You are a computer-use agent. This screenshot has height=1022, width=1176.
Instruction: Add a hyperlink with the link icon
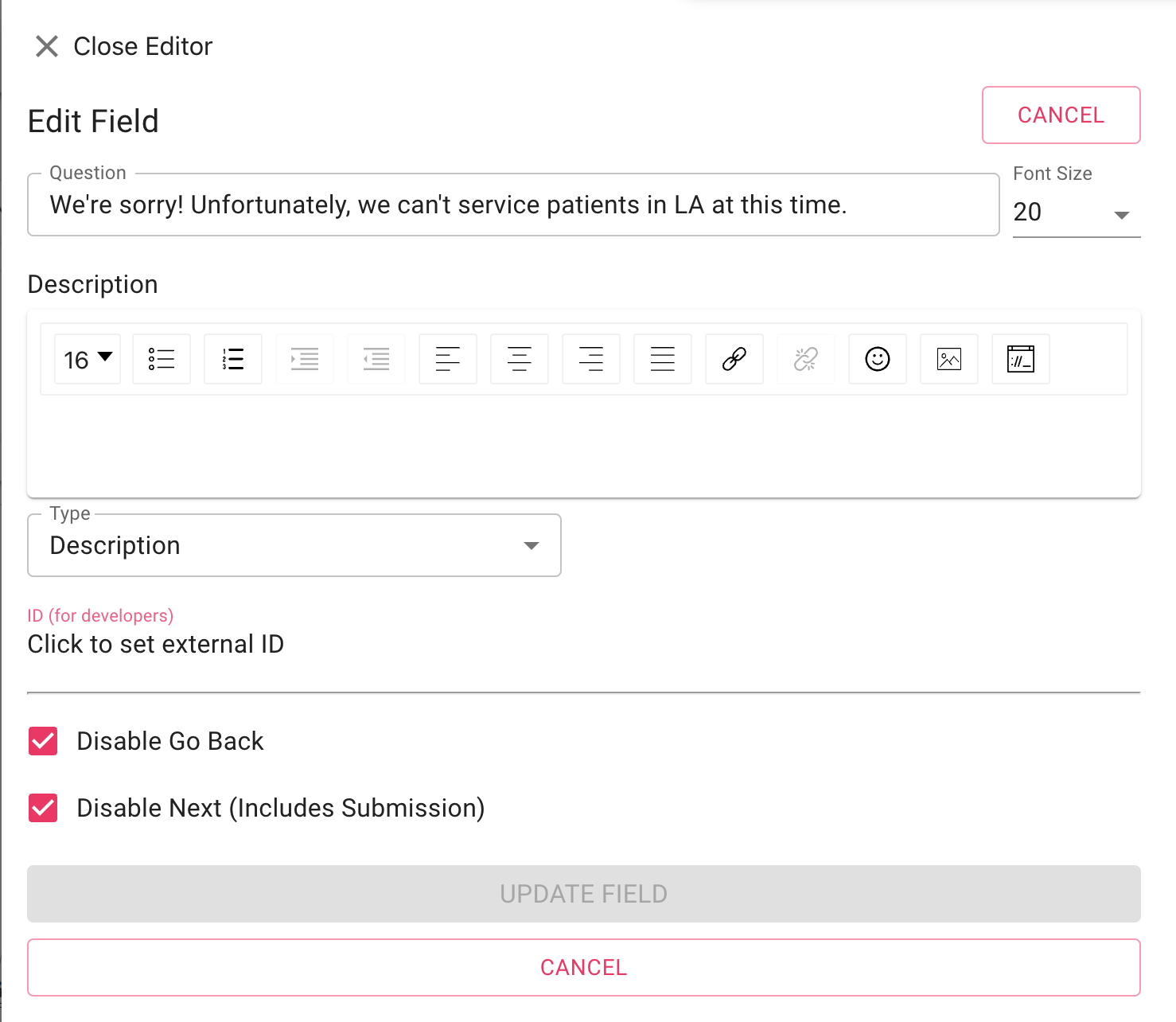734,359
